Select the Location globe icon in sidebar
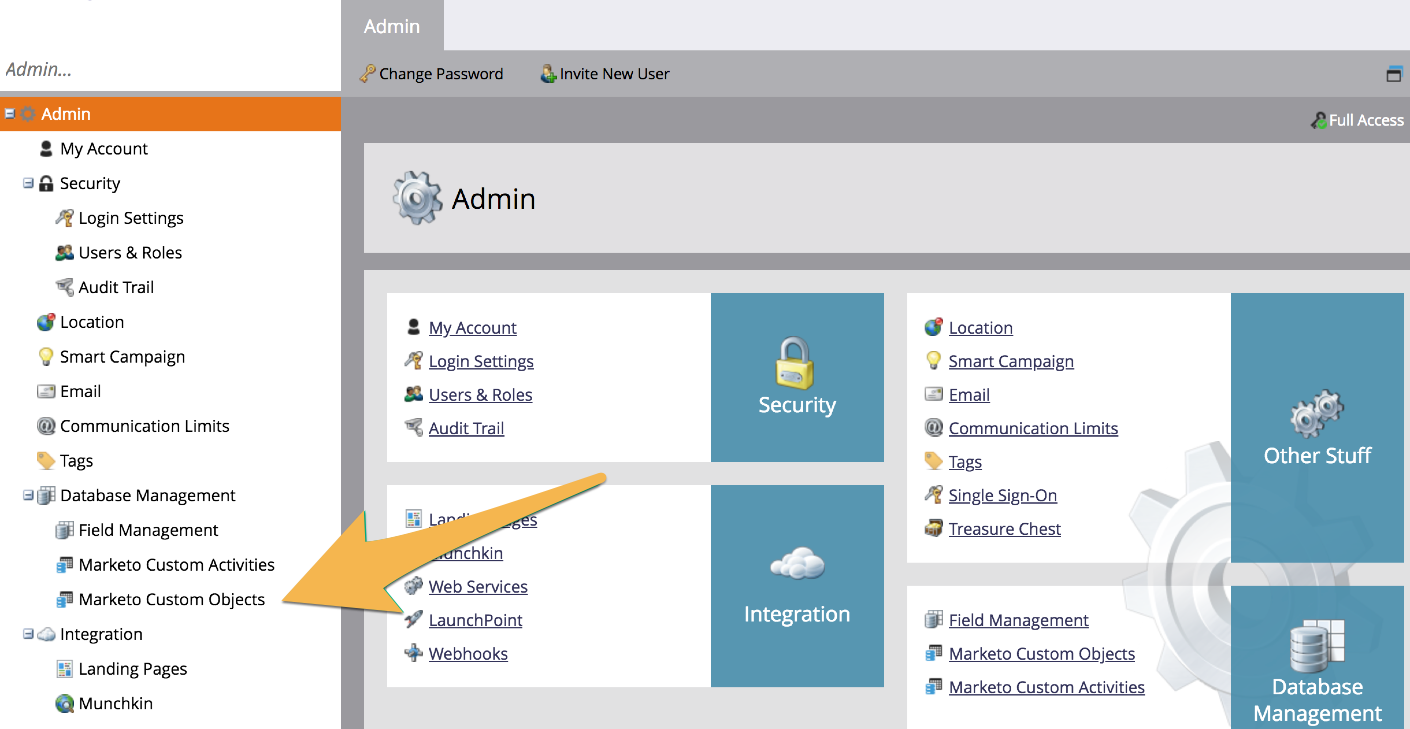The image size is (1410, 729). point(47,321)
